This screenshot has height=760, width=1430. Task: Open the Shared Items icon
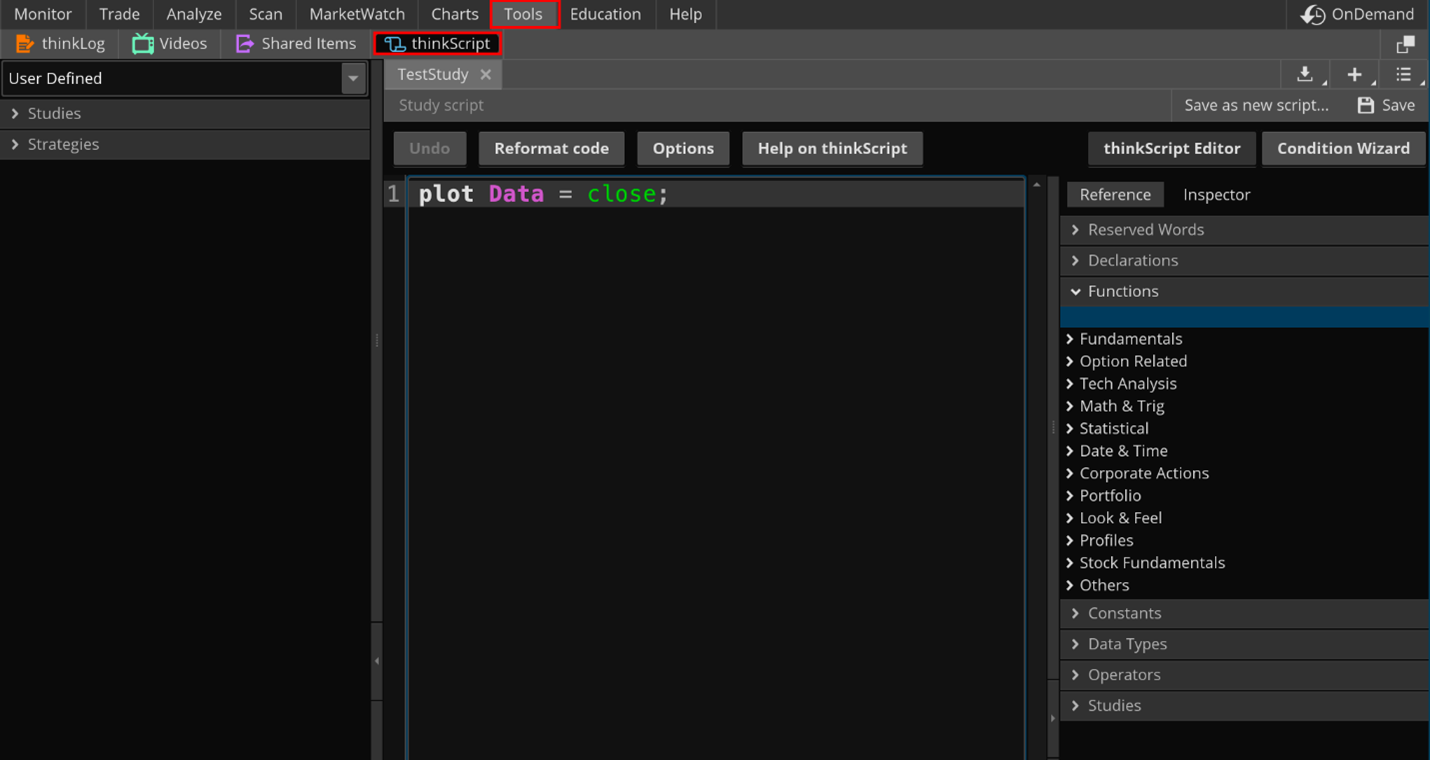click(x=244, y=43)
